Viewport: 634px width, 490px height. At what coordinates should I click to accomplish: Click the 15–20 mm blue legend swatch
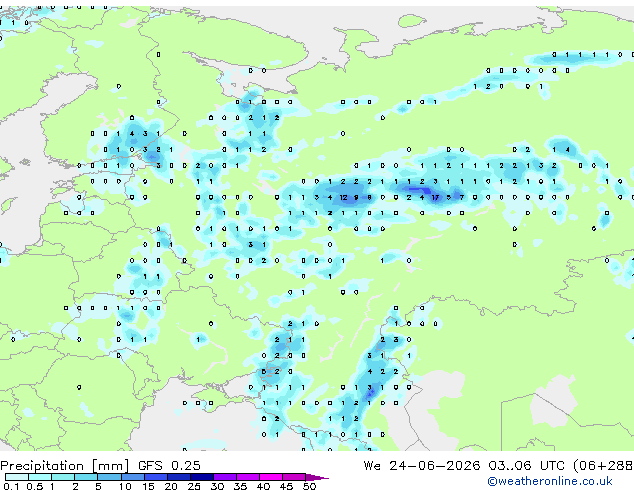pyautogui.click(x=156, y=477)
